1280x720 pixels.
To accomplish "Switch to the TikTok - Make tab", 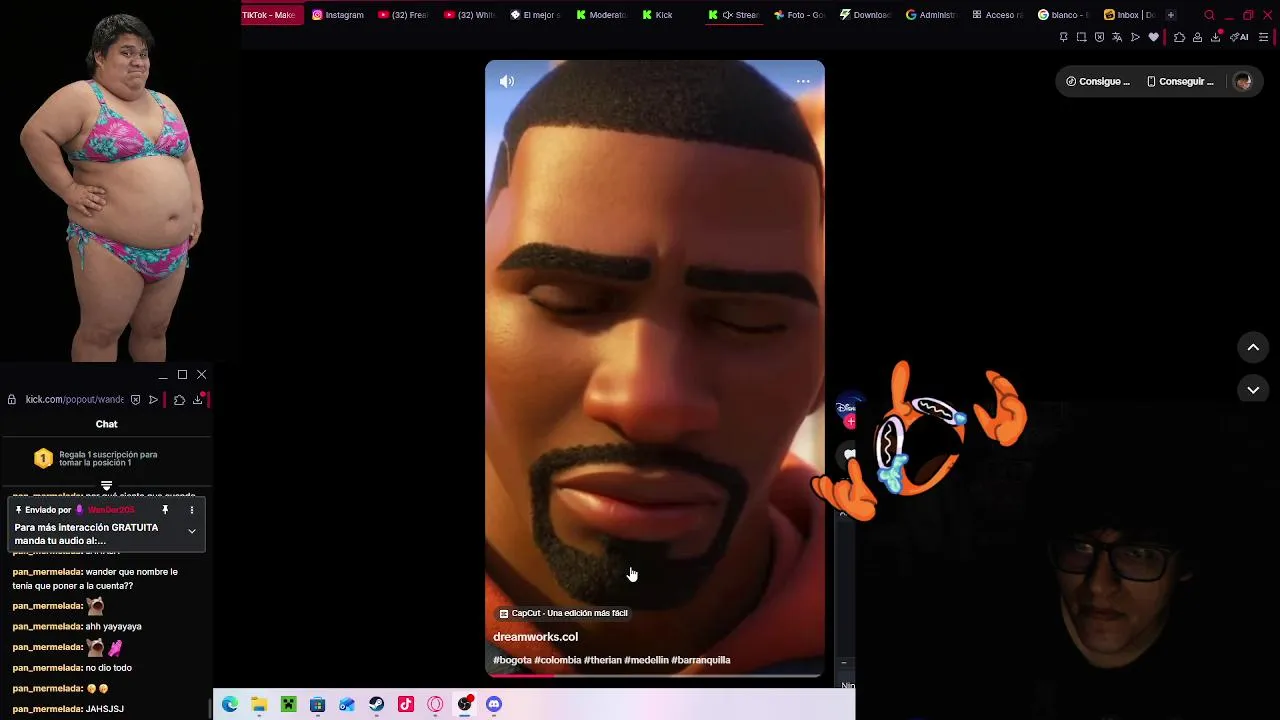I will tap(270, 15).
